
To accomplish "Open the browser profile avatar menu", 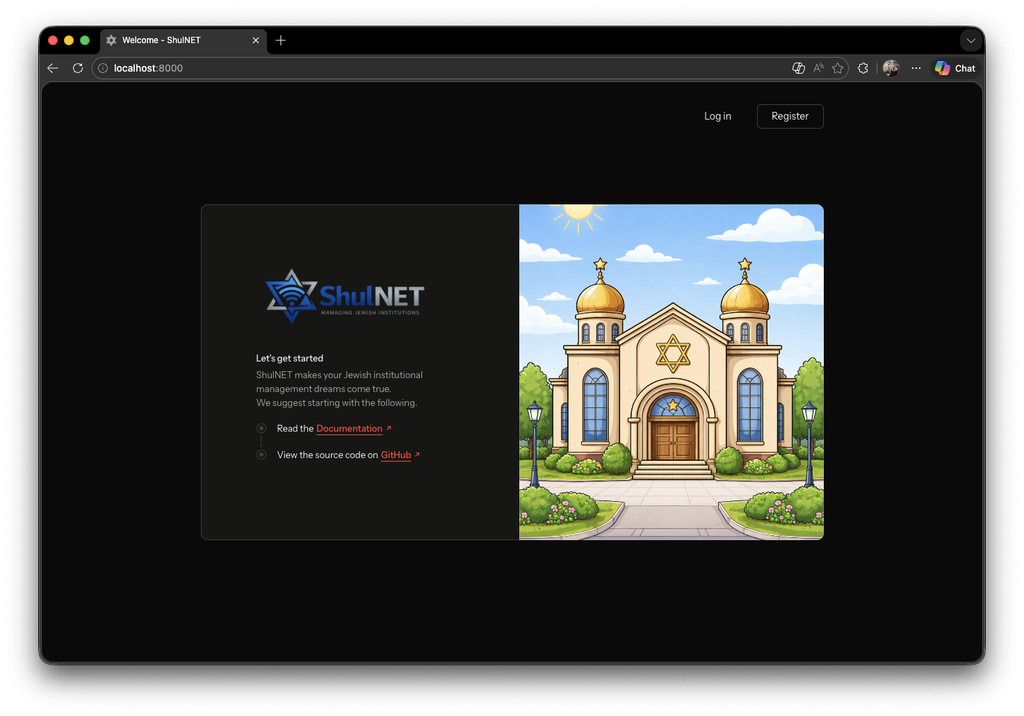I will 891,68.
